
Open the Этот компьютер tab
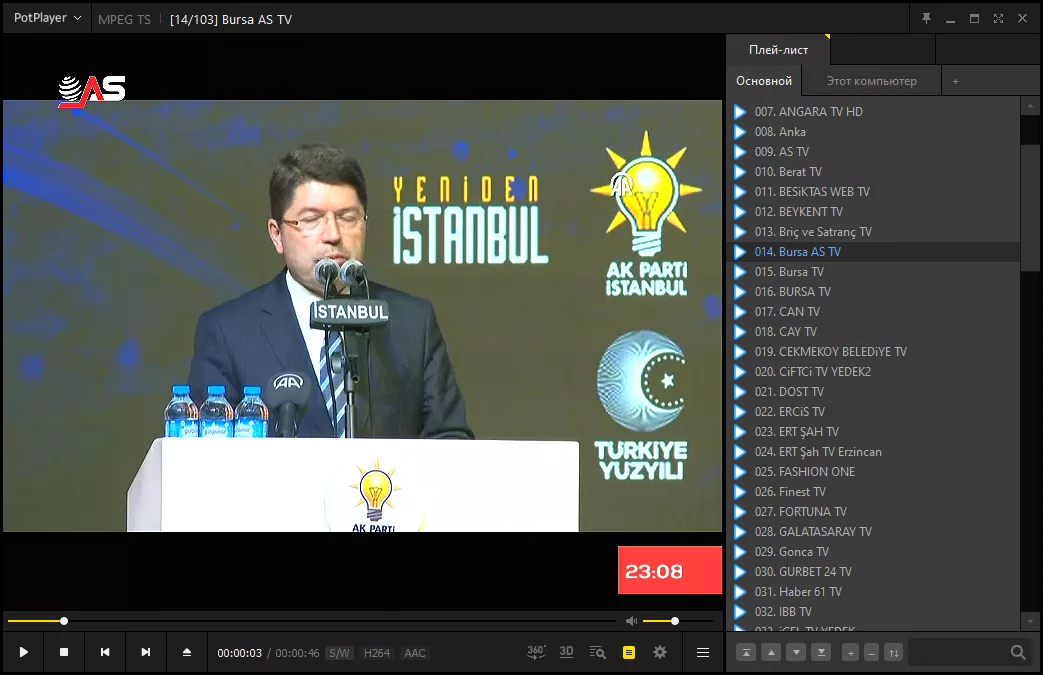tap(871, 80)
